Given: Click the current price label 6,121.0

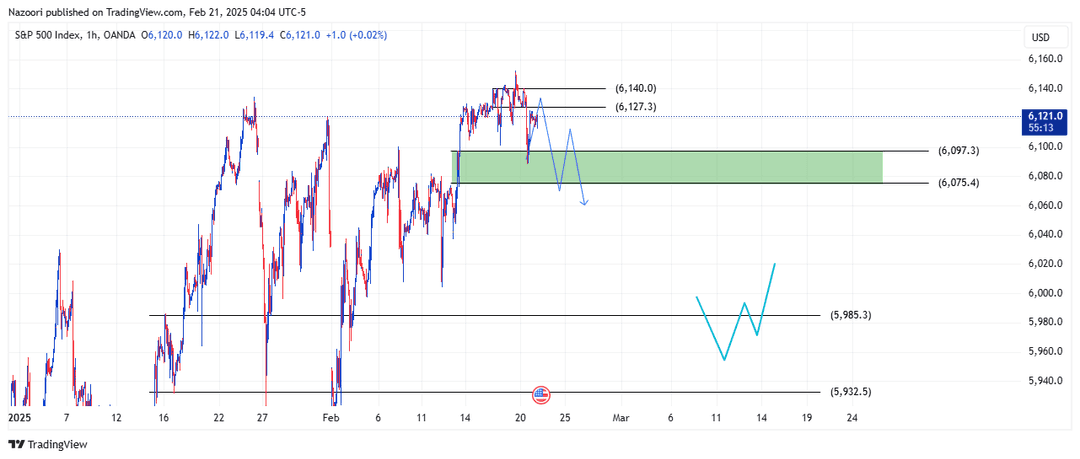Looking at the screenshot, I should (1047, 116).
